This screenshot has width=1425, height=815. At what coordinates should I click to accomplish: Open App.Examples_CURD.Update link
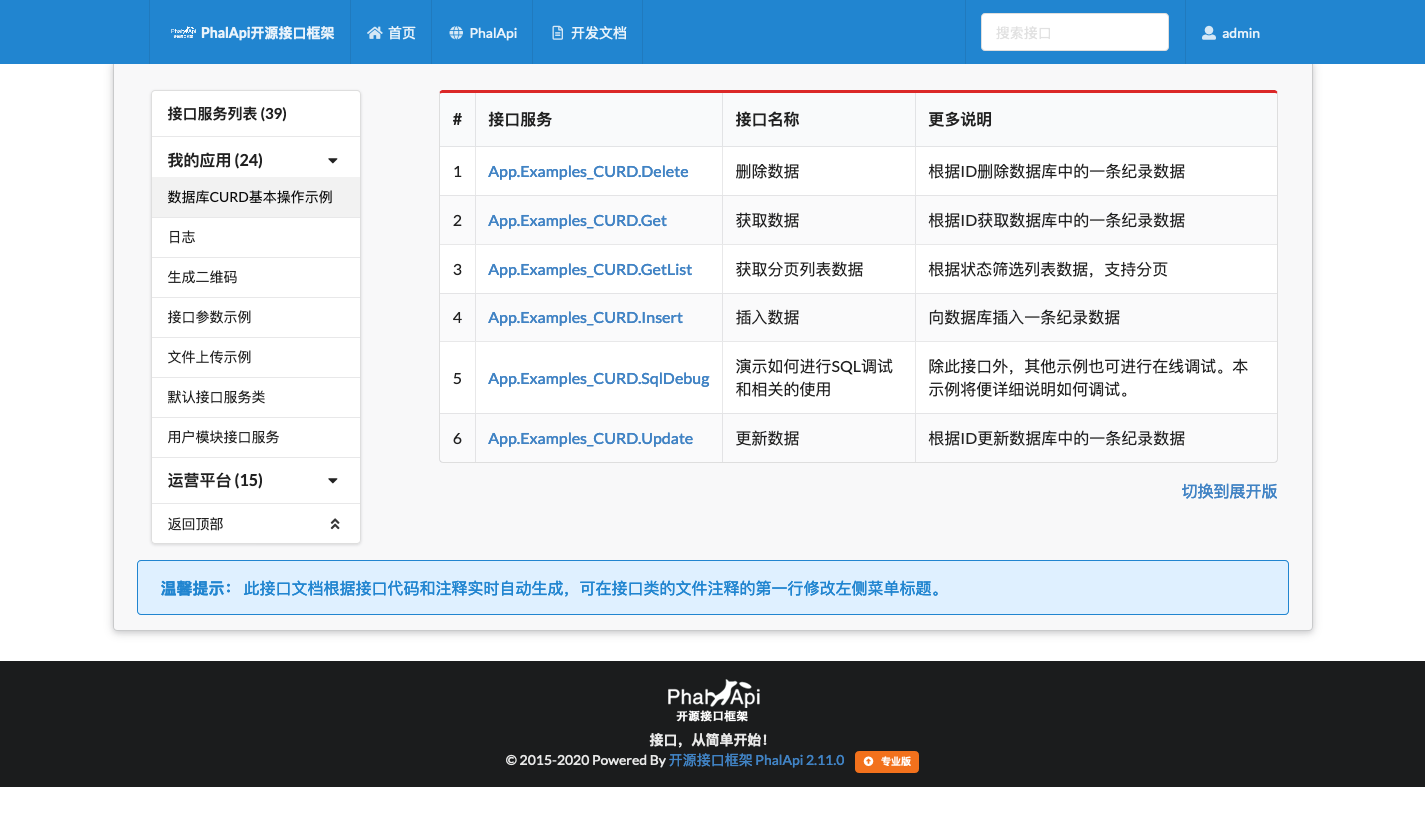point(590,438)
